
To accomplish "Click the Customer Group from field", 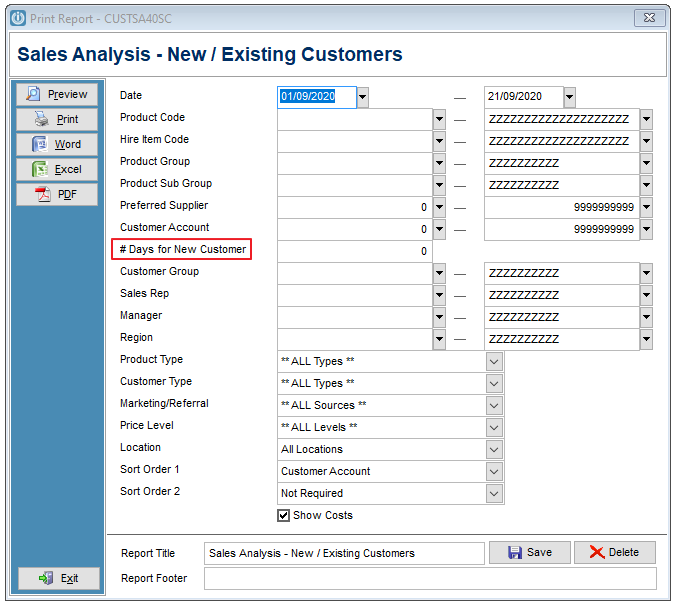I will tap(355, 273).
